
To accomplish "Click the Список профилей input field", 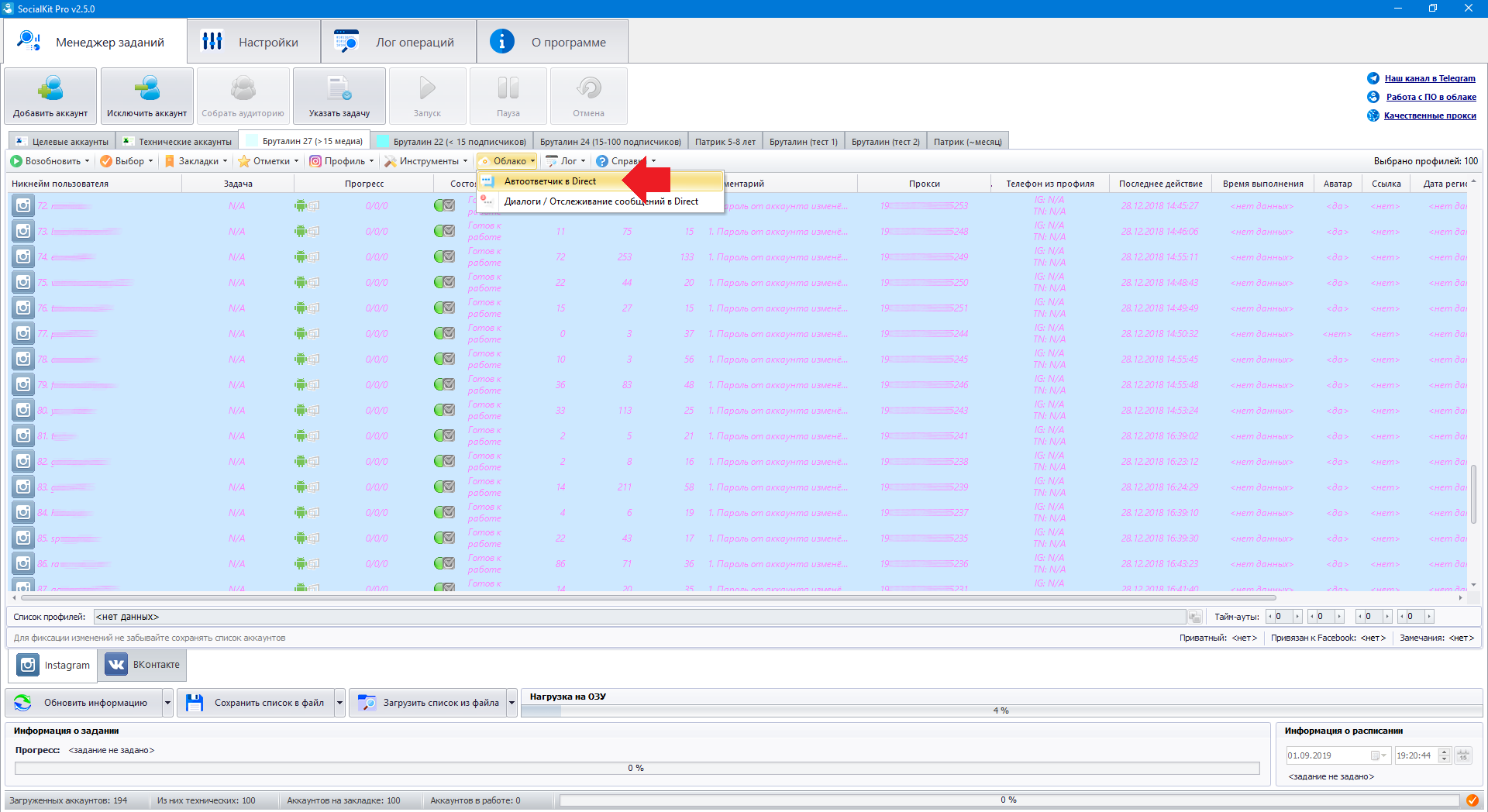I will 639,617.
